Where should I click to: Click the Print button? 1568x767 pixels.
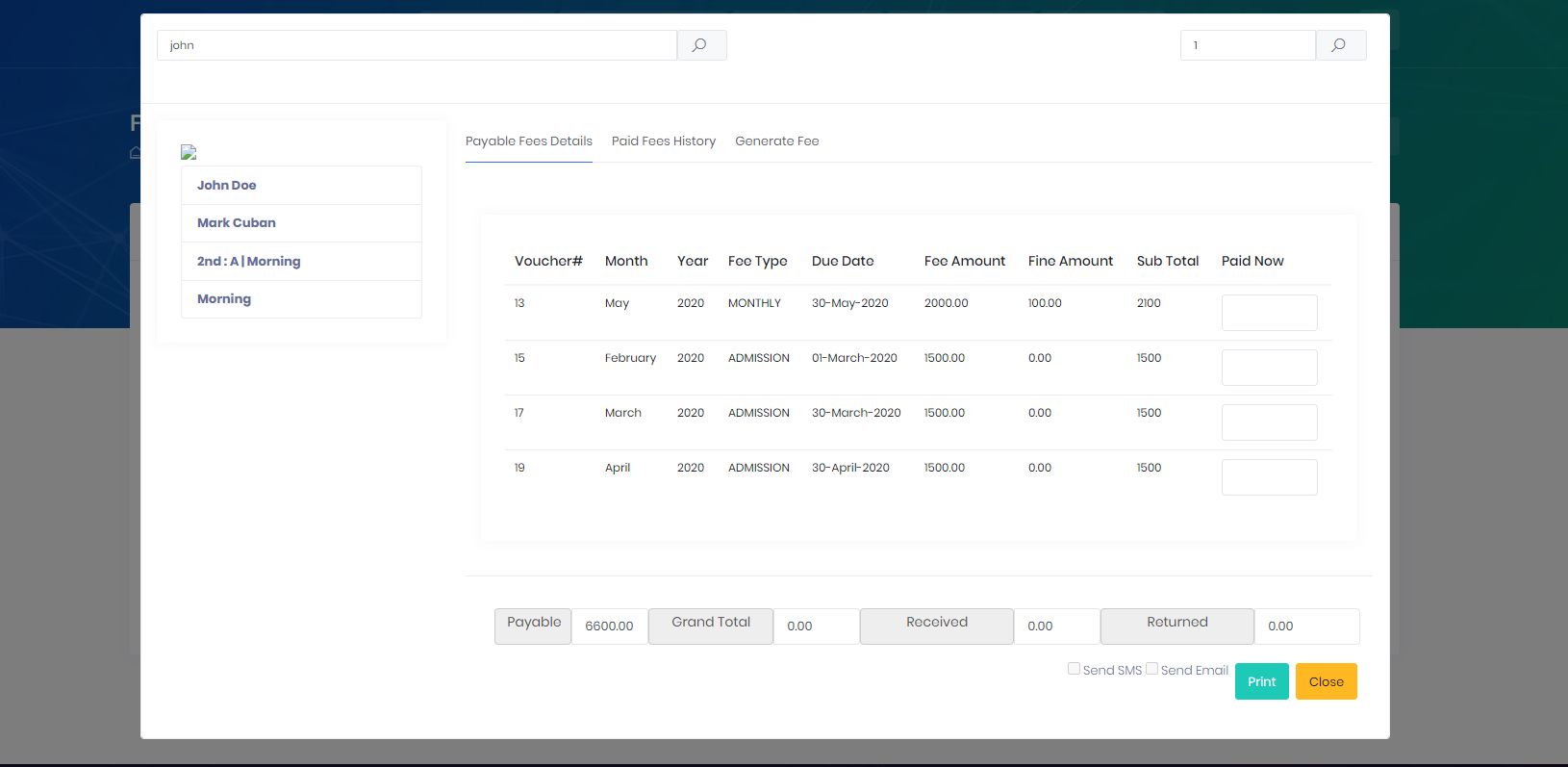tap(1261, 681)
